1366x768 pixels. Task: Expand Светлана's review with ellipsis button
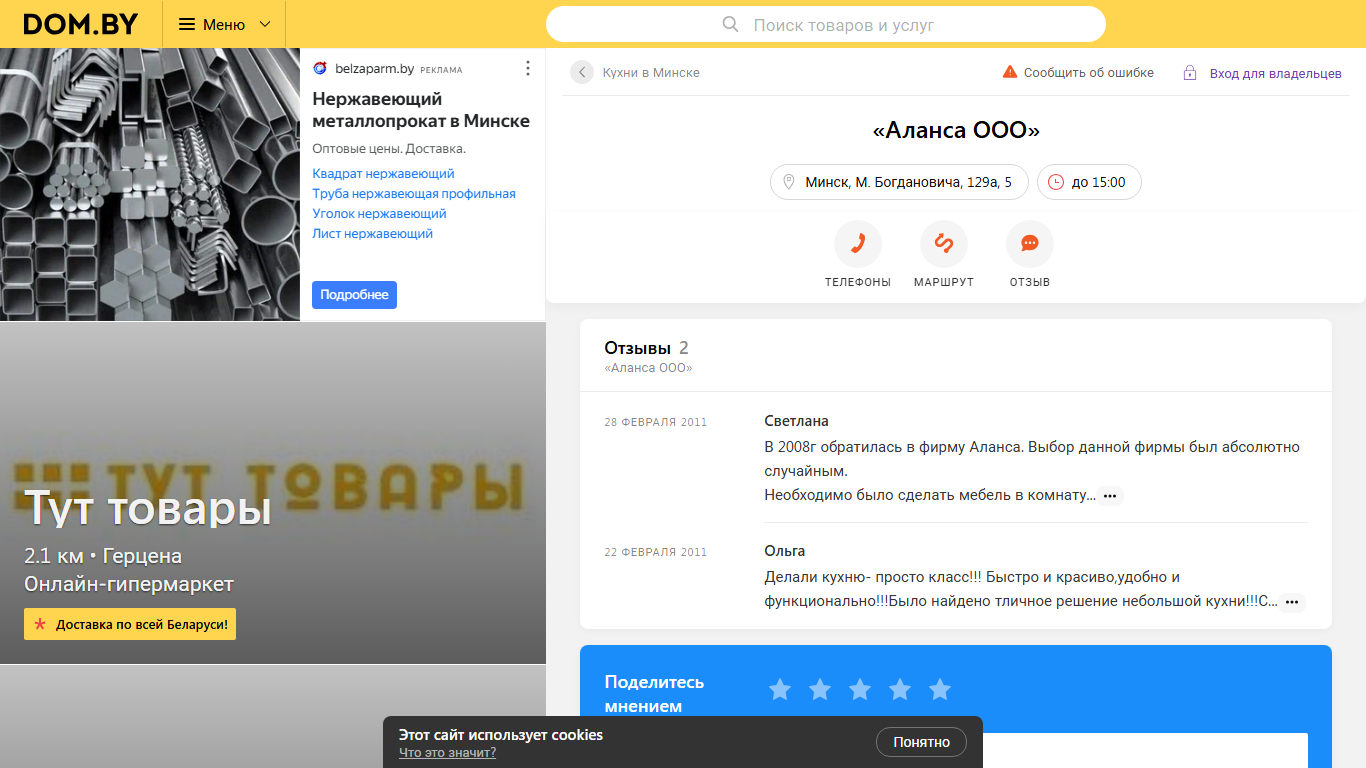point(1110,496)
